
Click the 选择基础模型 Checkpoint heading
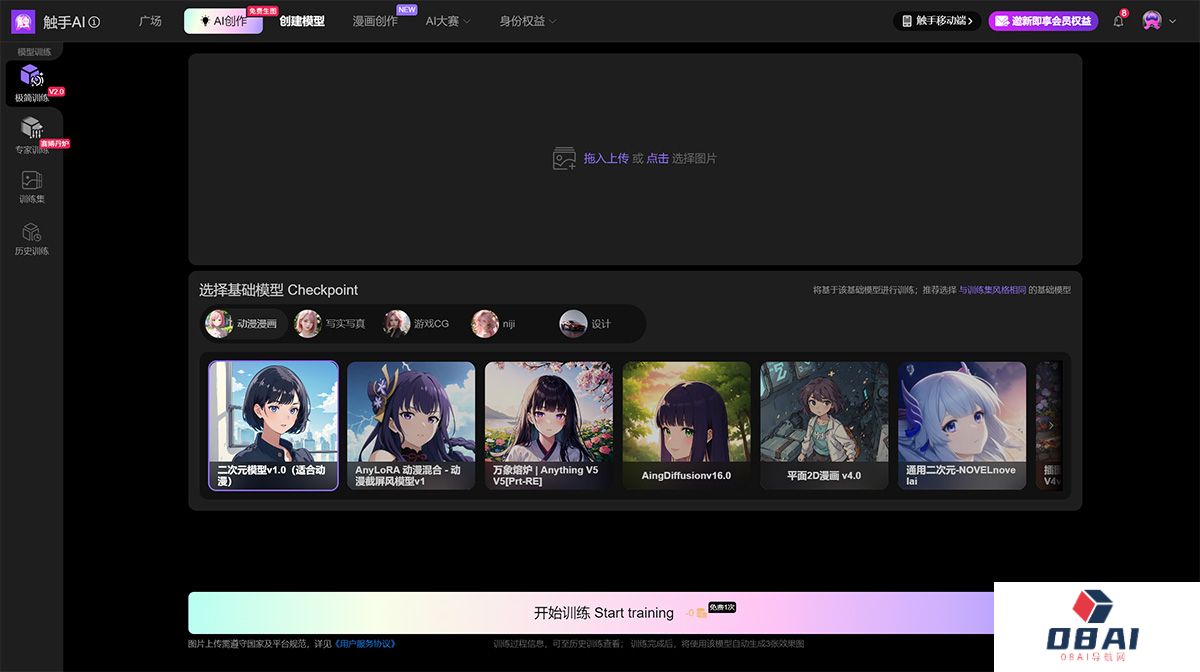278,290
